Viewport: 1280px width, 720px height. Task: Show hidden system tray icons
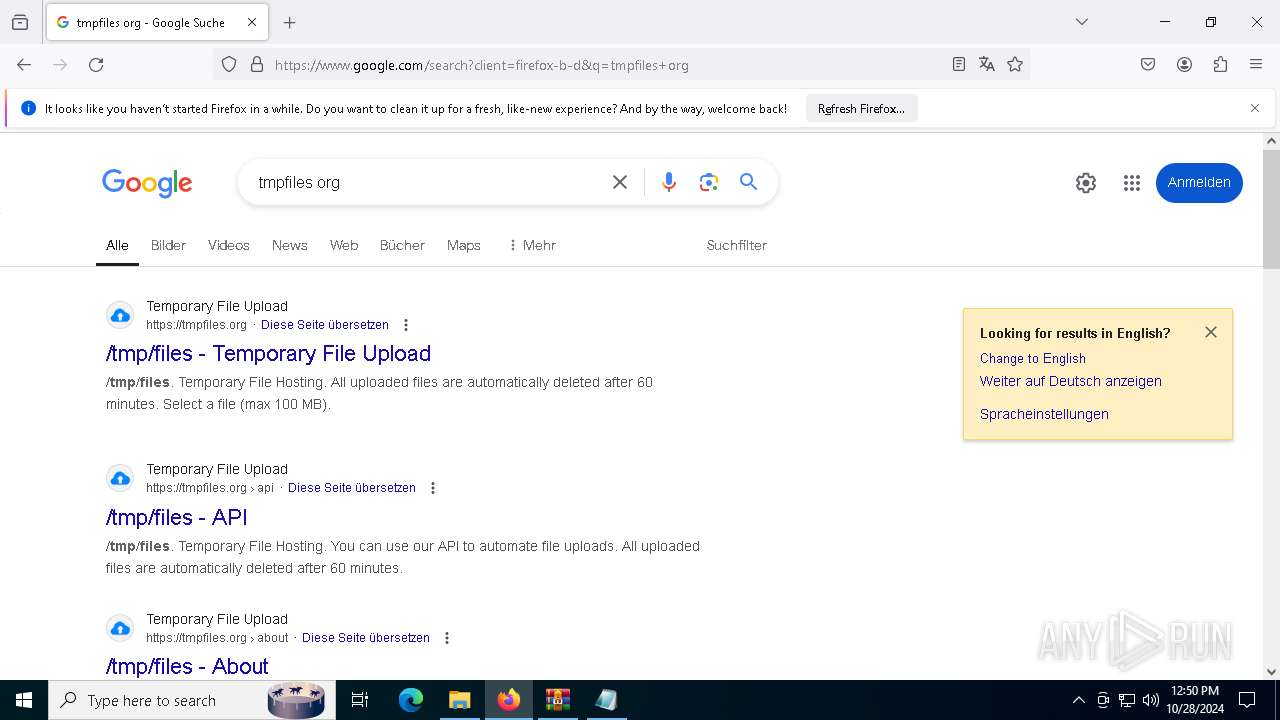tap(1078, 700)
